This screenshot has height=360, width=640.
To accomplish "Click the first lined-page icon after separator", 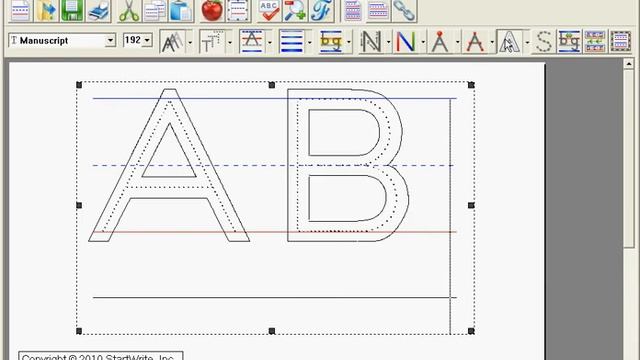I will (x=353, y=10).
